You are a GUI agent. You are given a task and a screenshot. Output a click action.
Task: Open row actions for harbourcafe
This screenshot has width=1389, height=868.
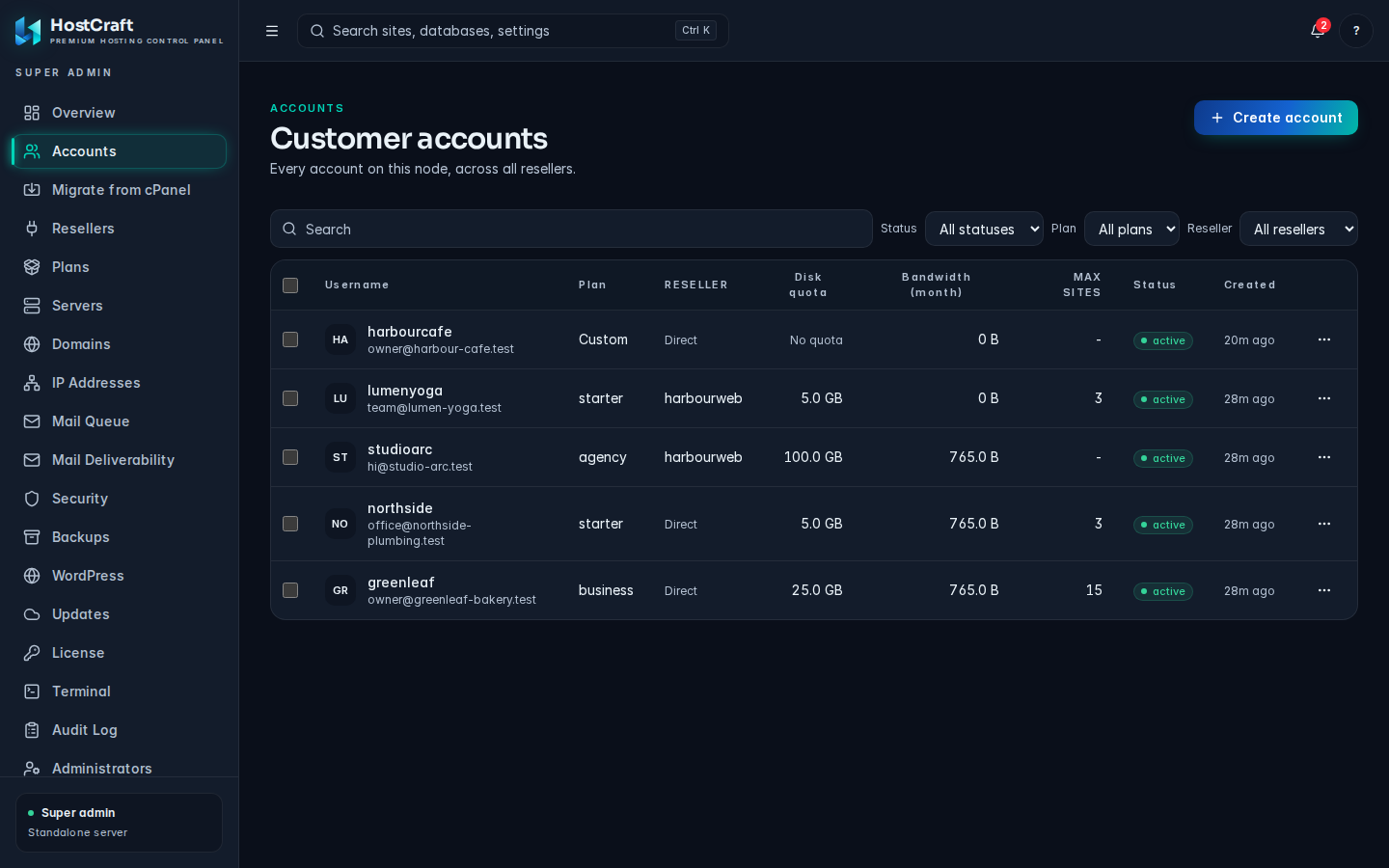pyautogui.click(x=1324, y=339)
